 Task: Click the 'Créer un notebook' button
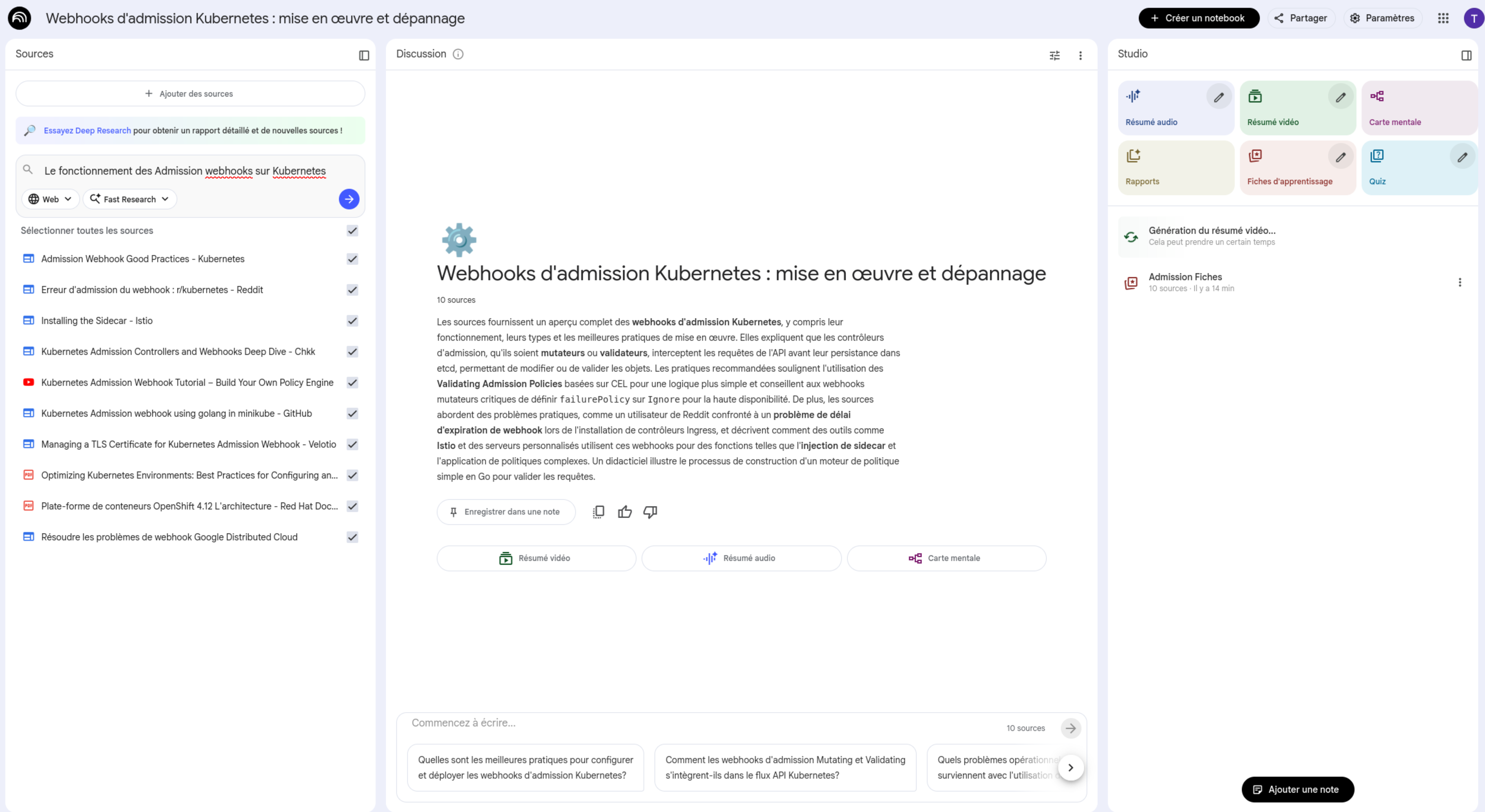1199,18
